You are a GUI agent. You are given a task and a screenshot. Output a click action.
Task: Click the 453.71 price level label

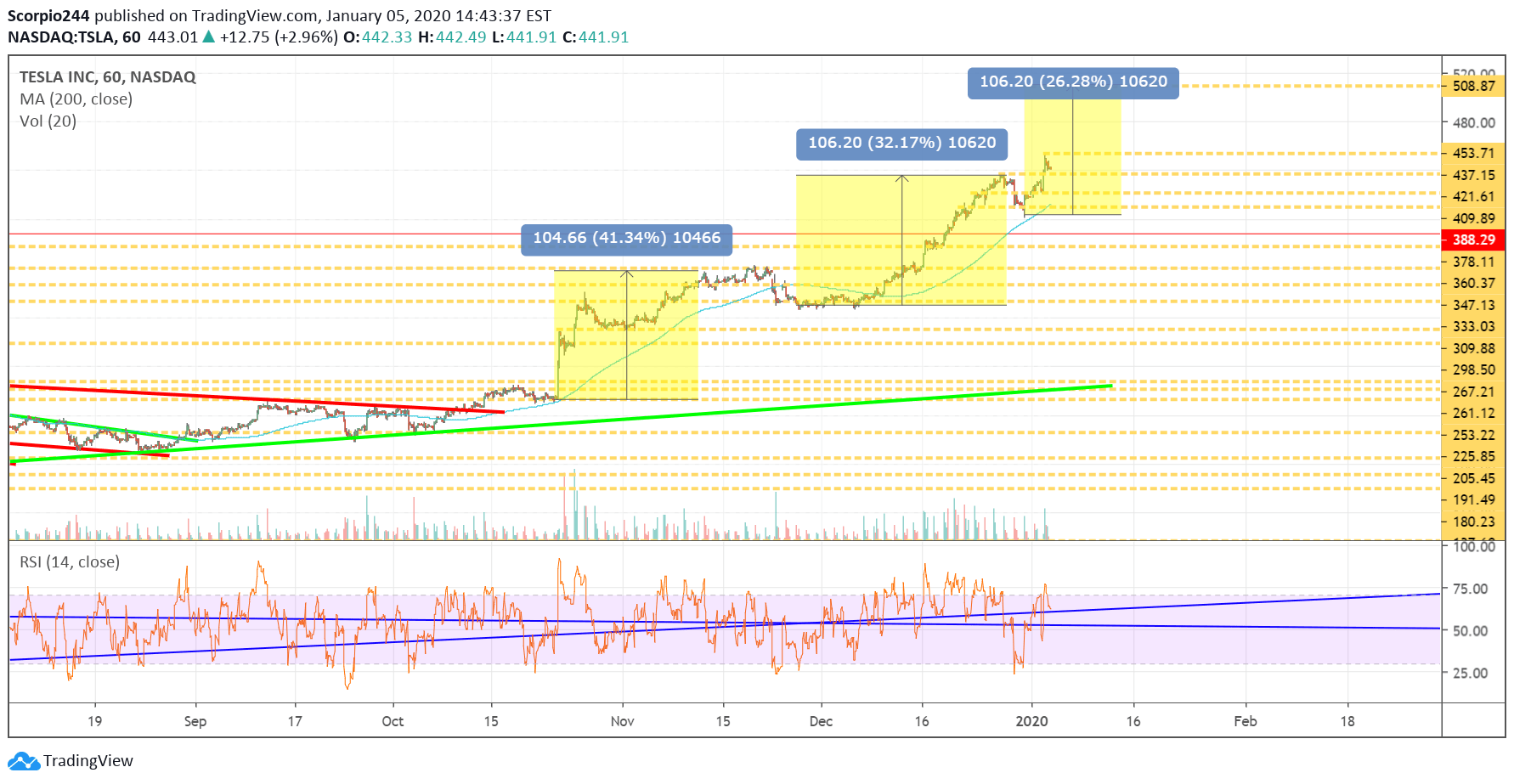tap(1473, 153)
